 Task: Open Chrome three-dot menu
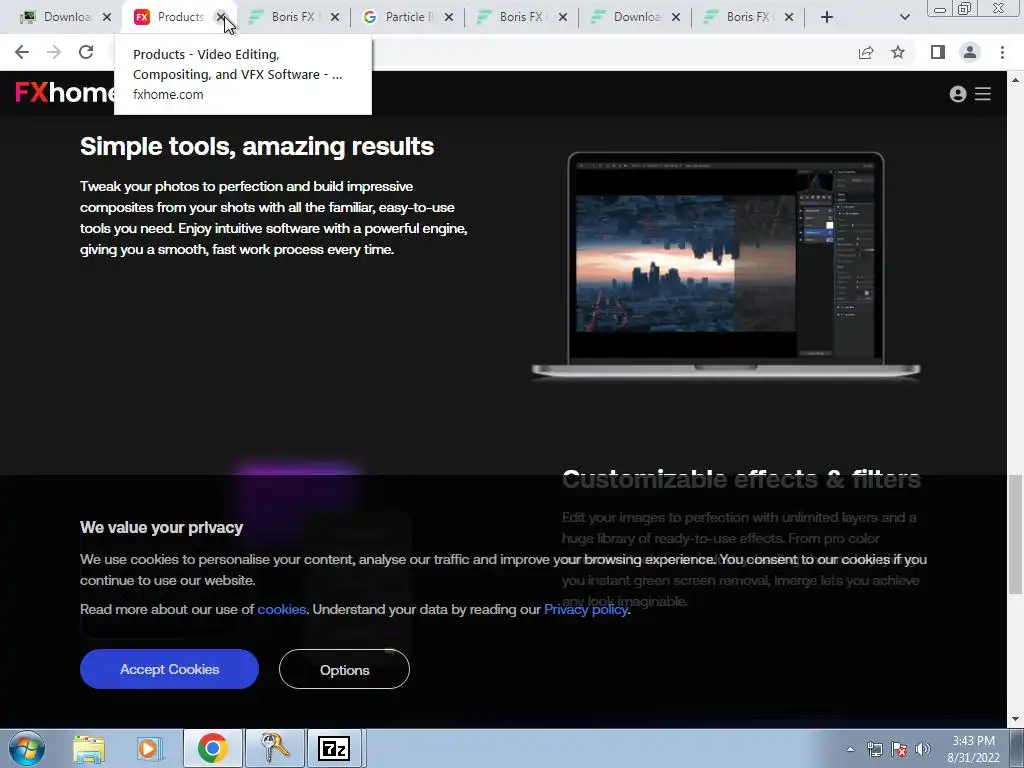[1002, 52]
